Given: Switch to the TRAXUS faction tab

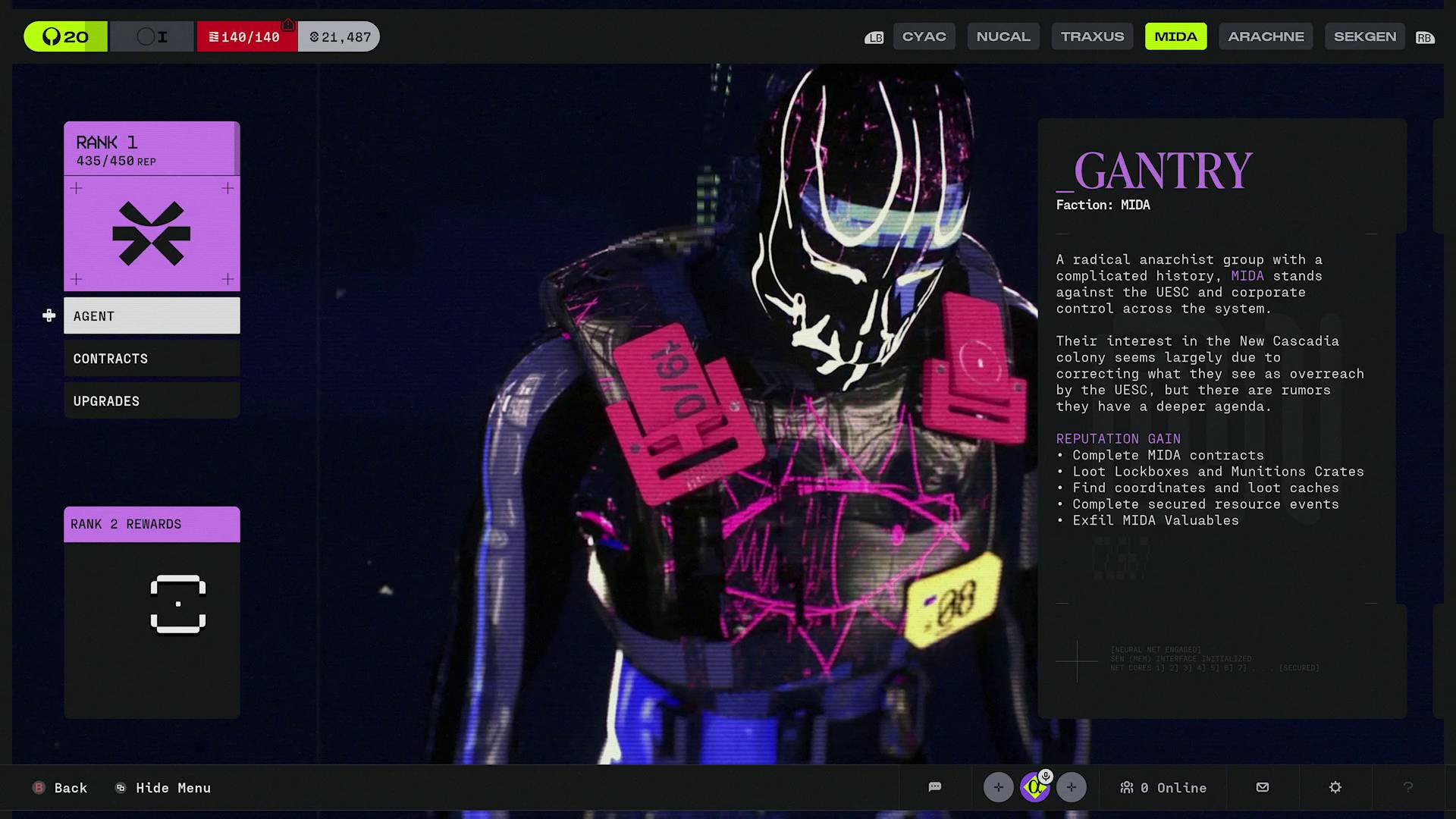Looking at the screenshot, I should tap(1092, 36).
